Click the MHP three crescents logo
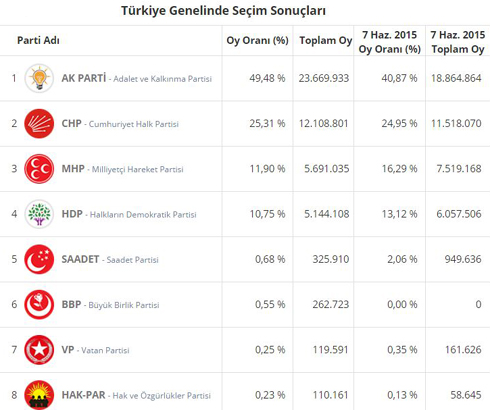 [39, 169]
